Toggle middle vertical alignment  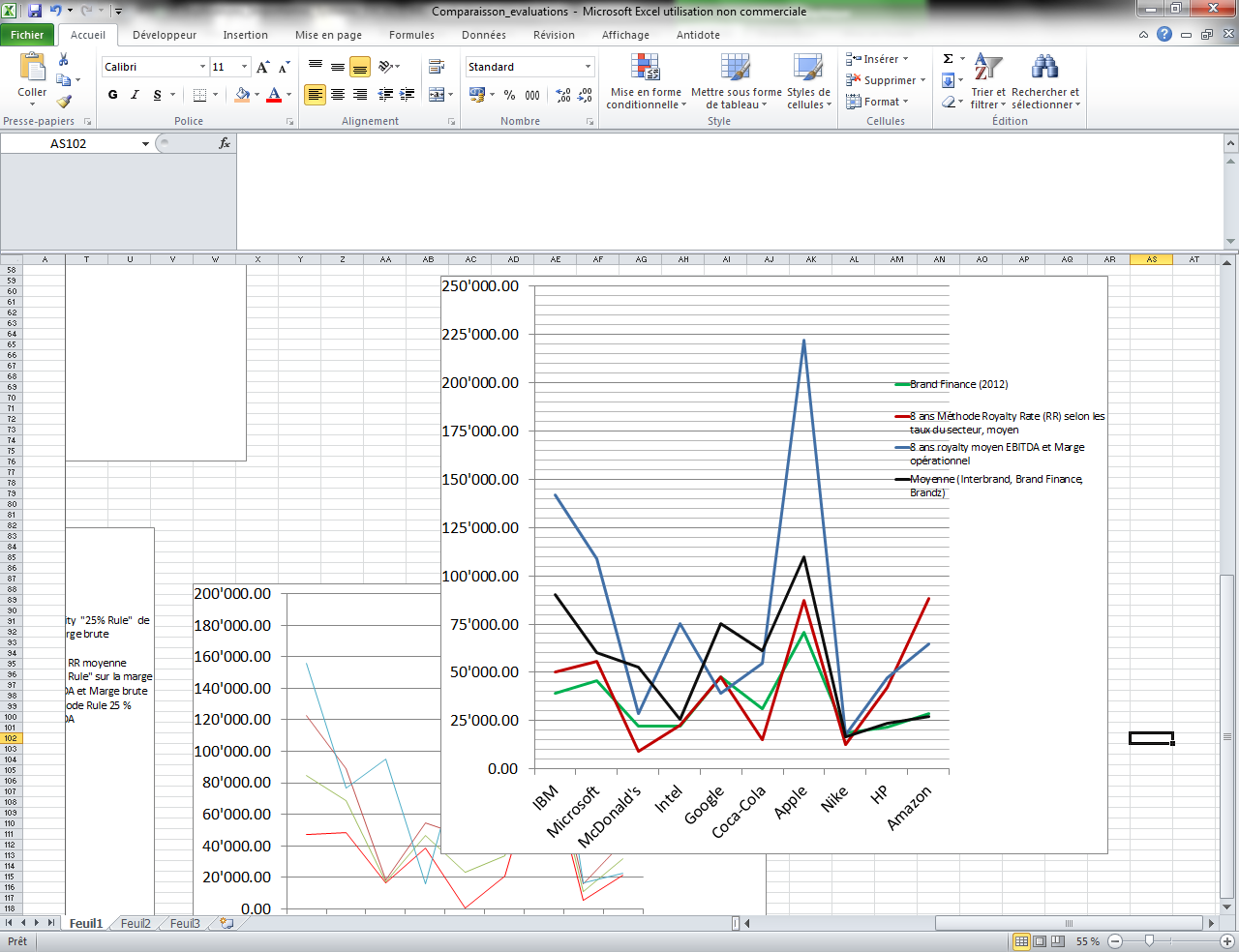[x=338, y=67]
